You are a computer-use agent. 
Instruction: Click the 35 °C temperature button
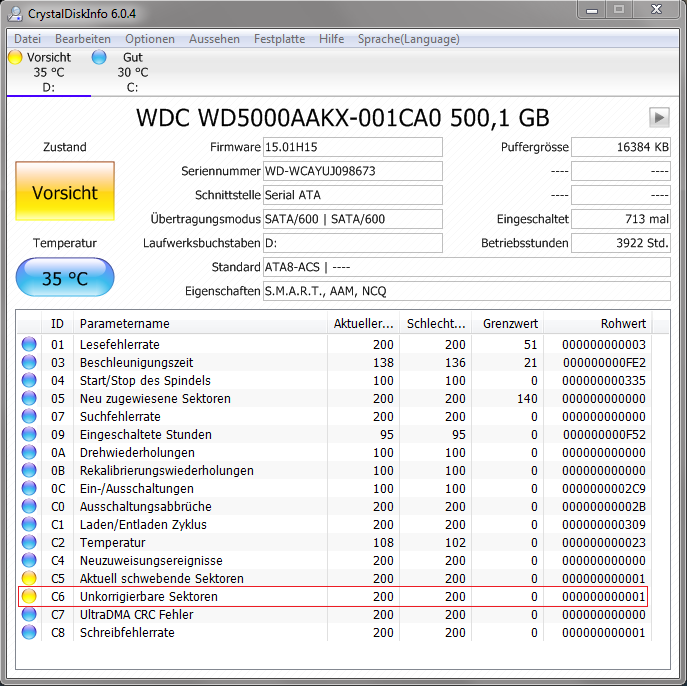pyautogui.click(x=65, y=277)
